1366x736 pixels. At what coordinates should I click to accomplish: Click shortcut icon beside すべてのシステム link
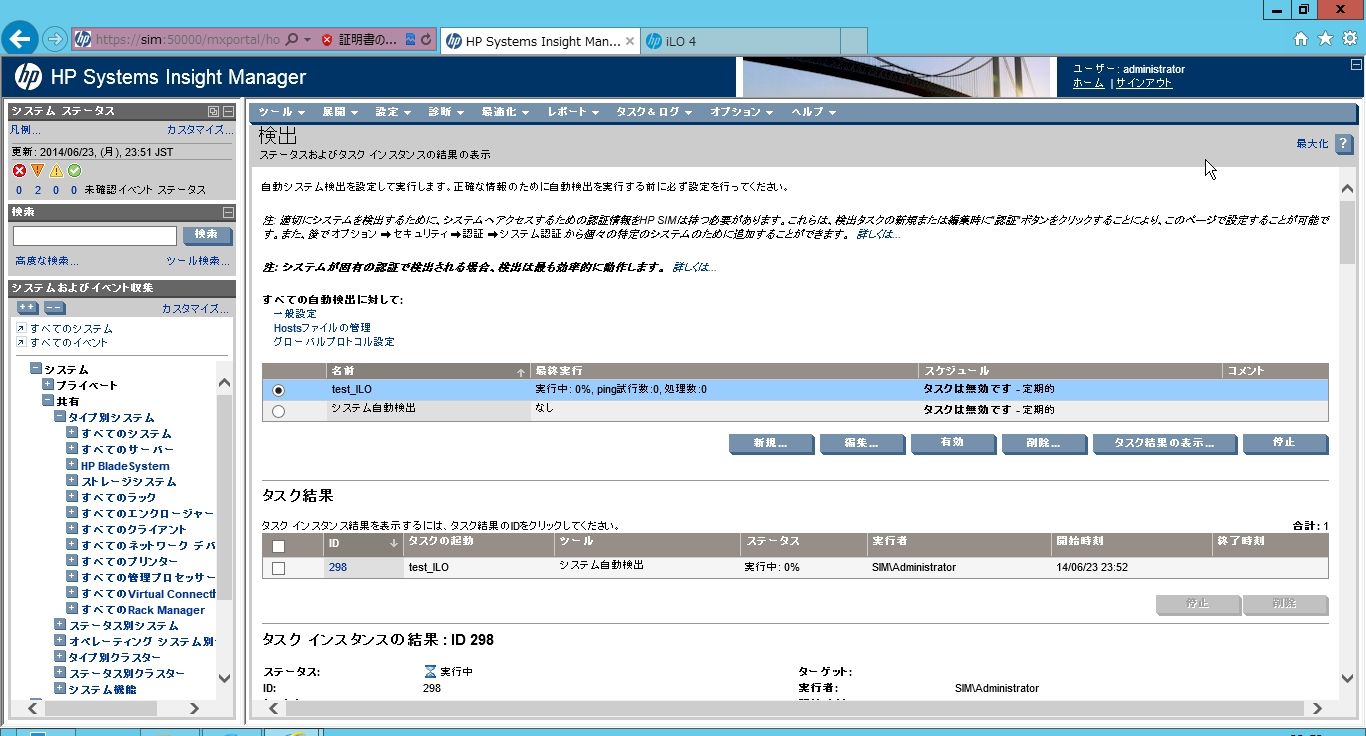click(x=21, y=328)
